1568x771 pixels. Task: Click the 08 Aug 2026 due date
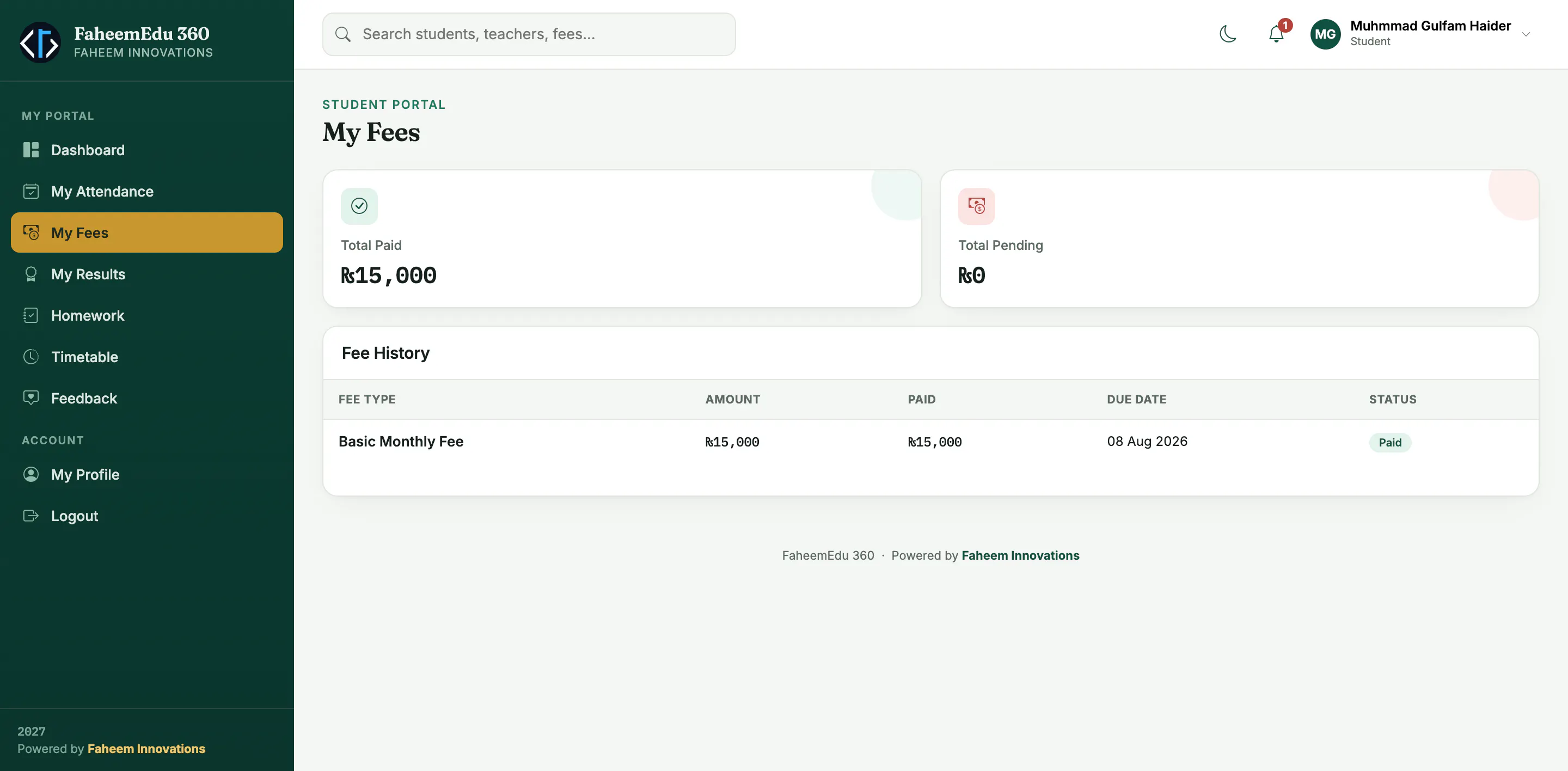1147,441
